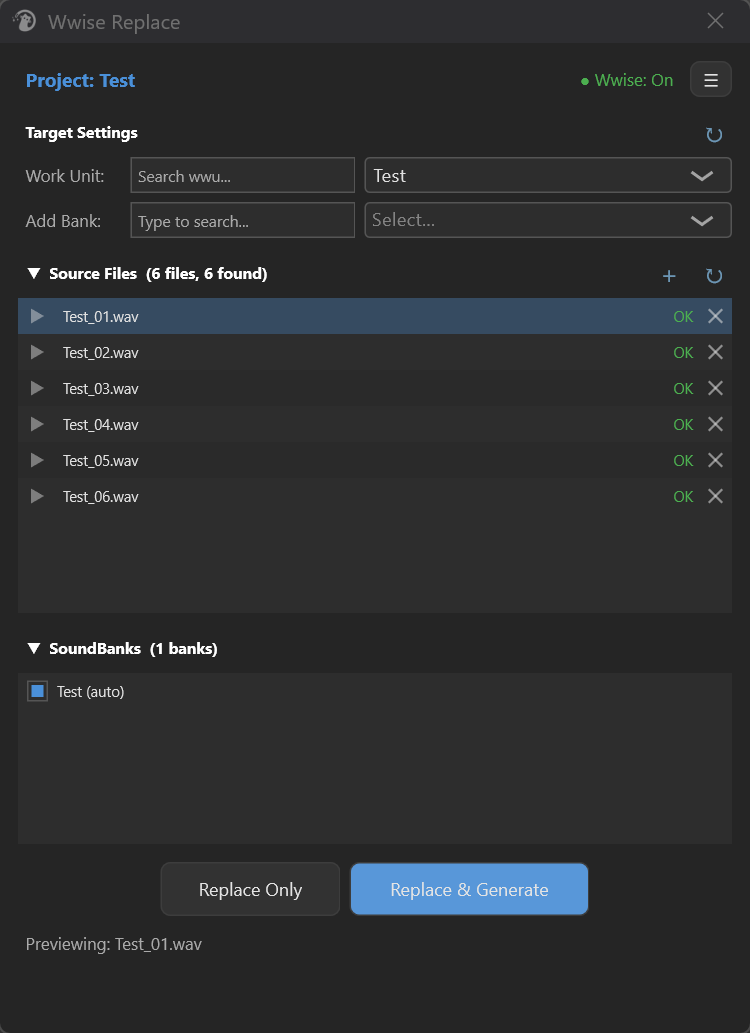Select the Test_06.wav file name
The image size is (750, 1033).
[101, 497]
